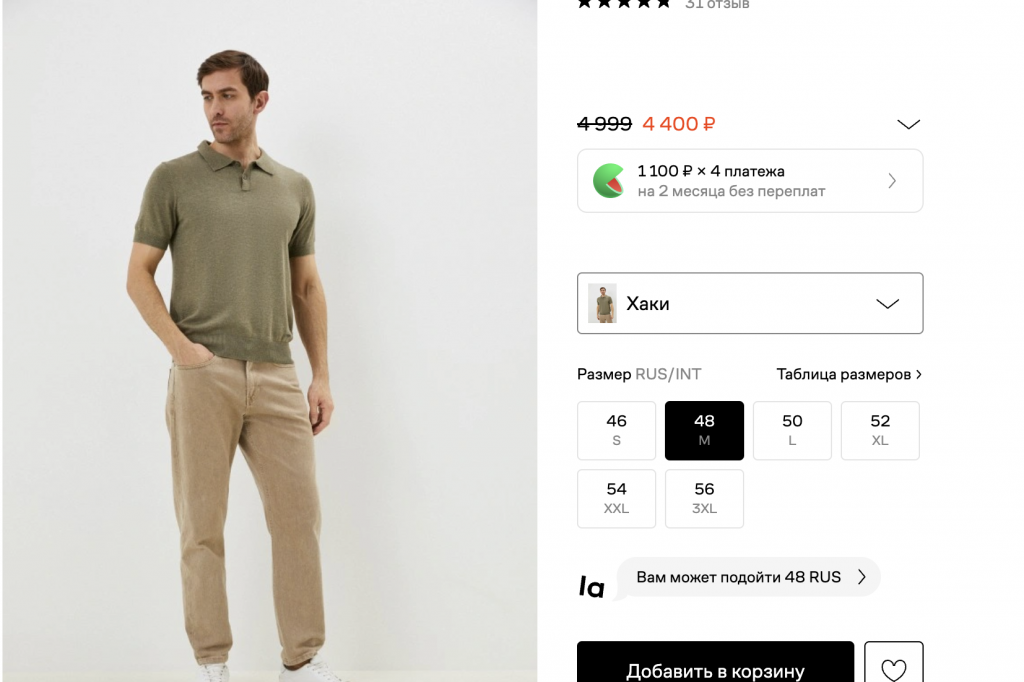This screenshot has width=1024, height=682.
Task: Select the highlighted size 48 M
Action: coord(704,430)
